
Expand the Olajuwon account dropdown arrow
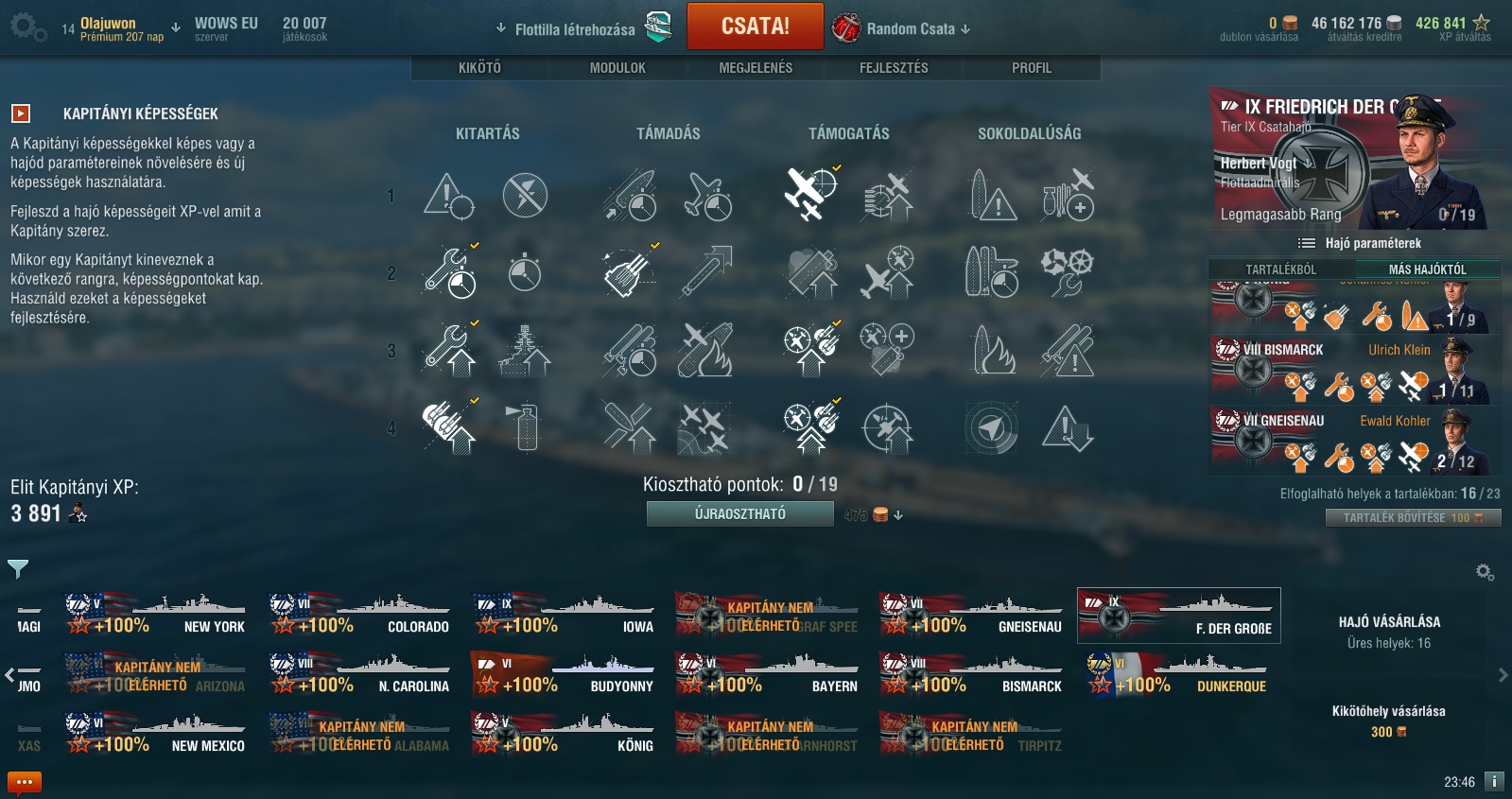click(x=176, y=27)
